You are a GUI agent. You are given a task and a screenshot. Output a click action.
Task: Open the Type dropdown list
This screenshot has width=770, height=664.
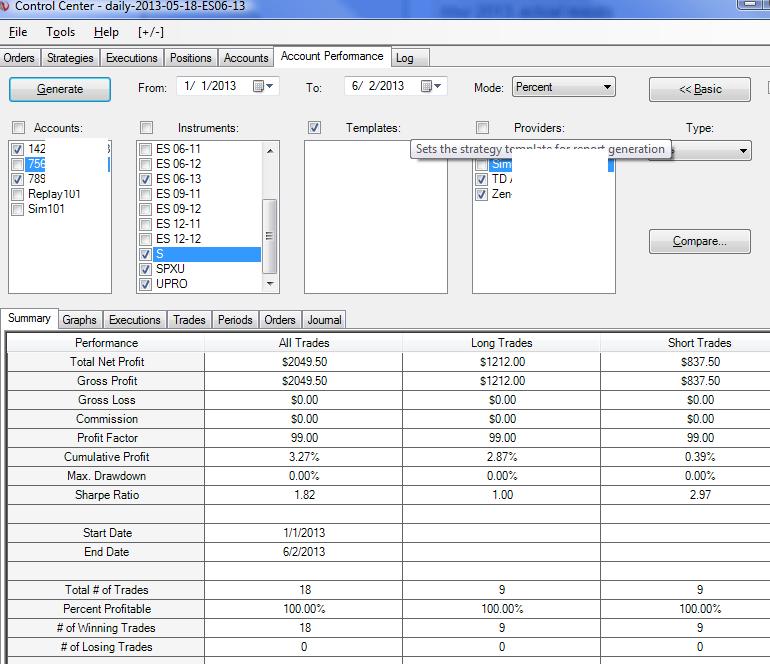pos(743,151)
